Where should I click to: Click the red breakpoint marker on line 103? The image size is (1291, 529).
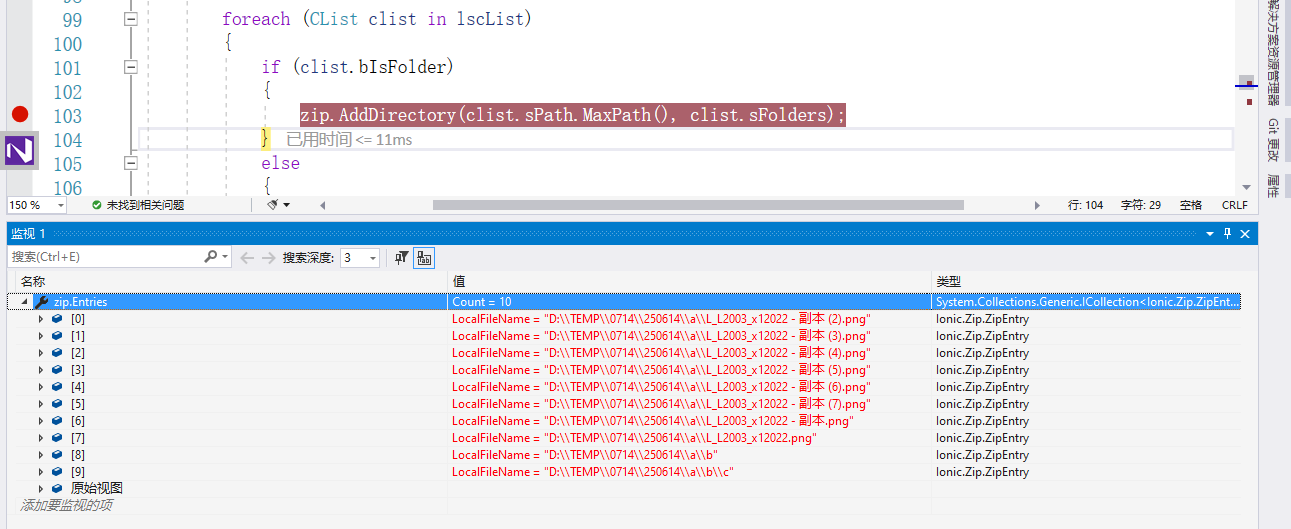pyautogui.click(x=20, y=115)
